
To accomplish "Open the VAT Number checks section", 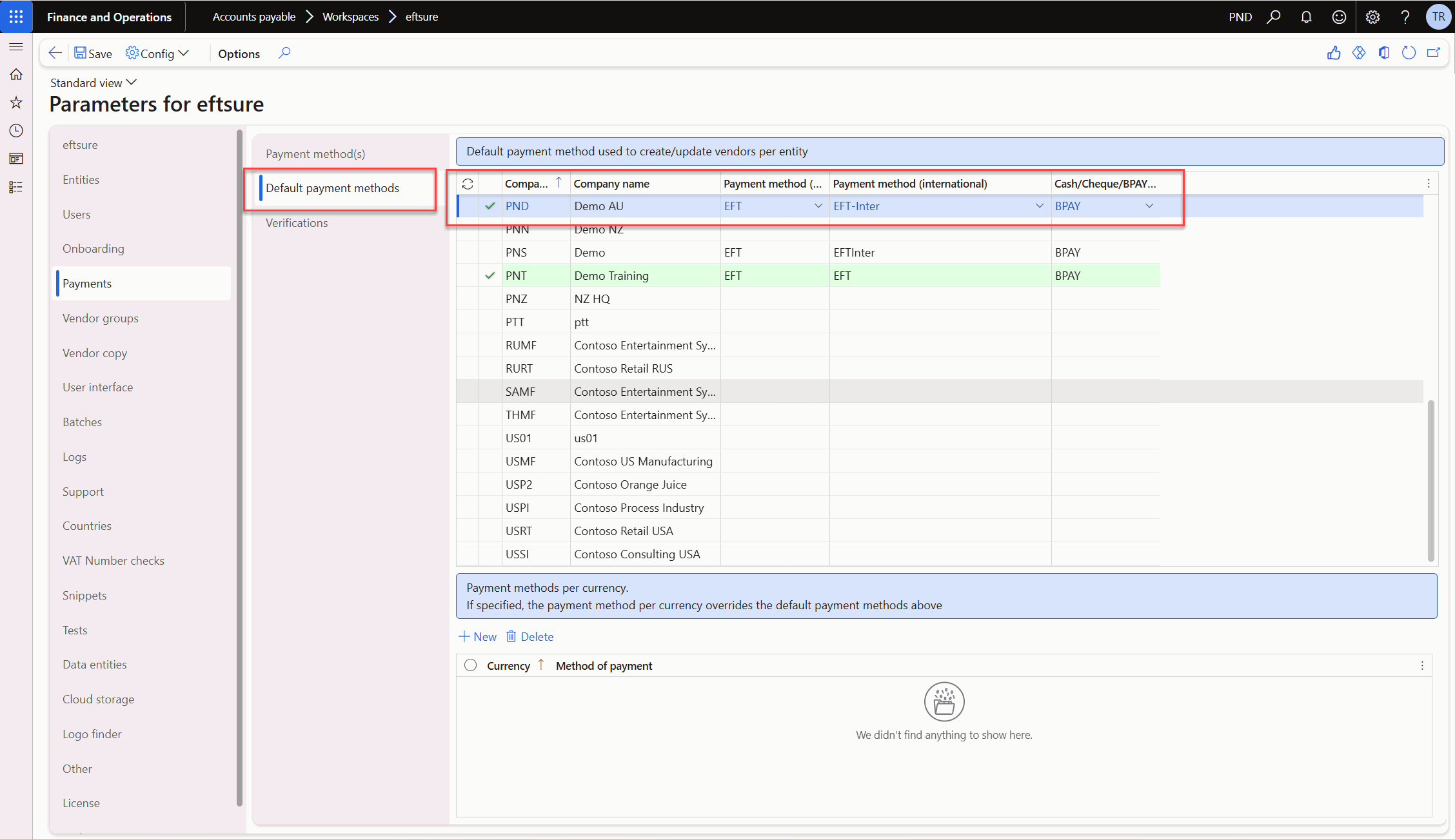I will tap(114, 561).
